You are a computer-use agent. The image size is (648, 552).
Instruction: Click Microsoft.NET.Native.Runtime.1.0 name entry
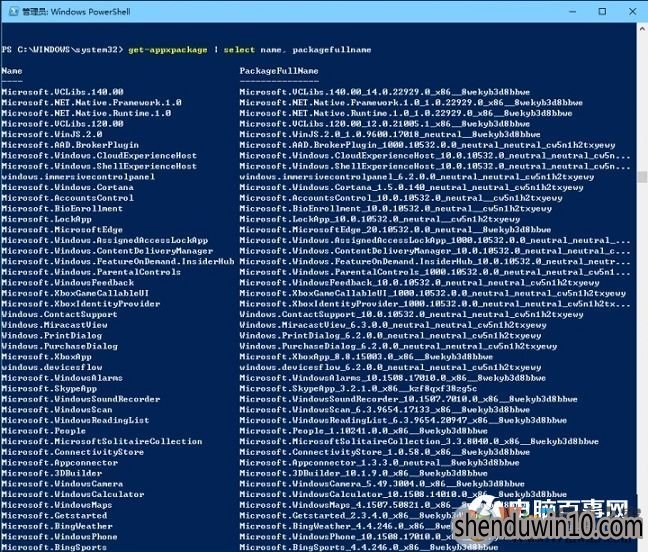pyautogui.click(x=86, y=113)
